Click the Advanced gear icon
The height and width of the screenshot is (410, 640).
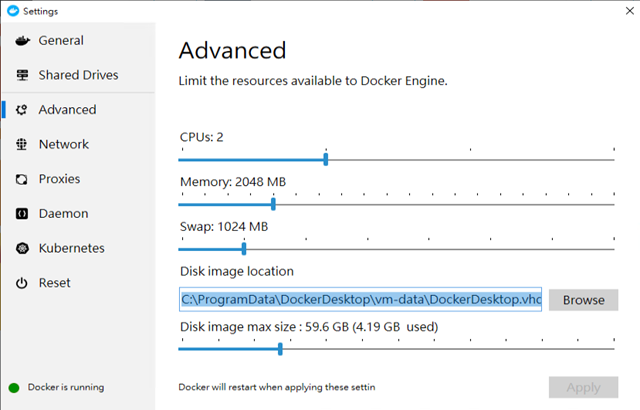[22, 110]
